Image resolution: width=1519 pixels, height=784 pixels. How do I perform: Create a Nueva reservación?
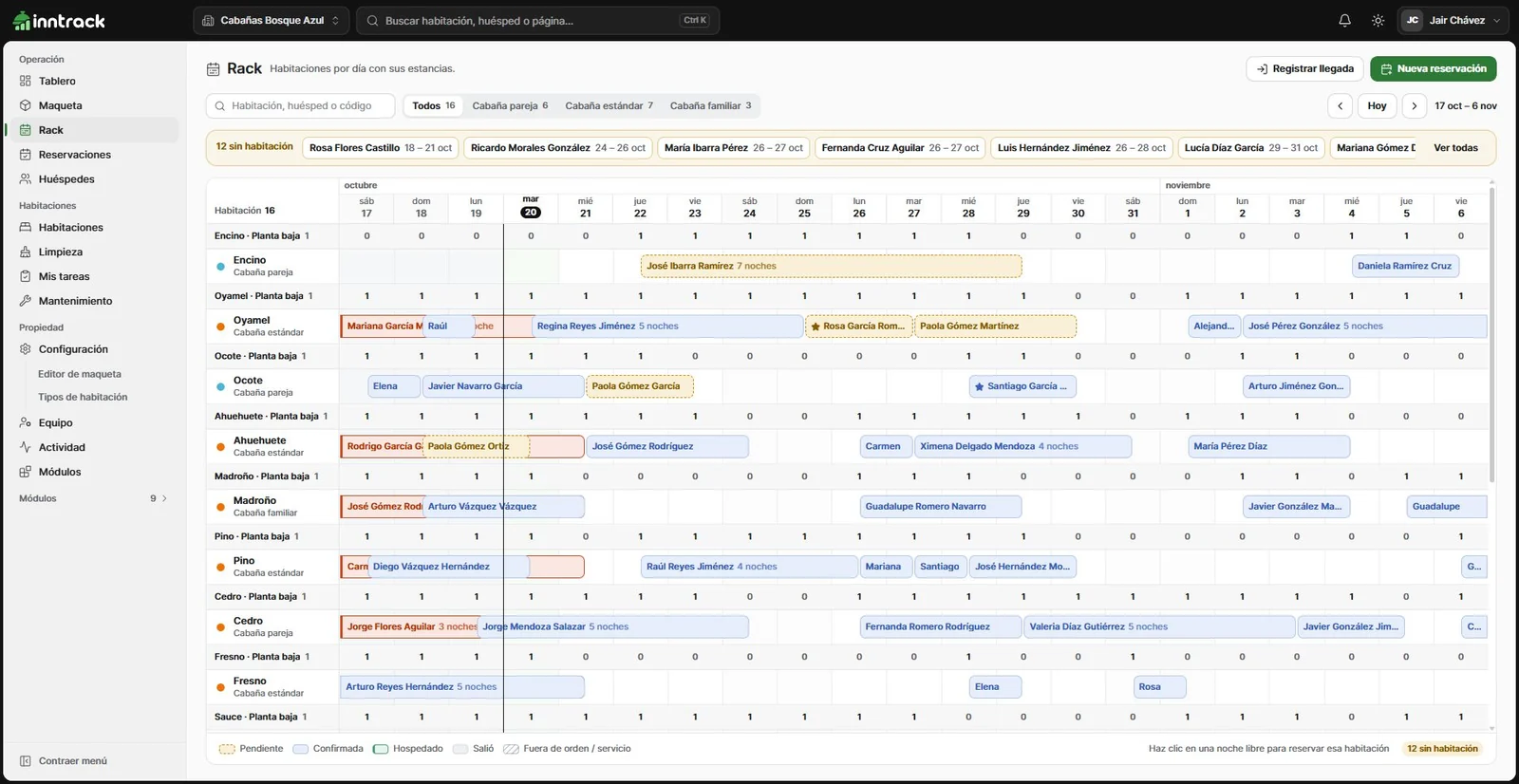click(x=1433, y=69)
